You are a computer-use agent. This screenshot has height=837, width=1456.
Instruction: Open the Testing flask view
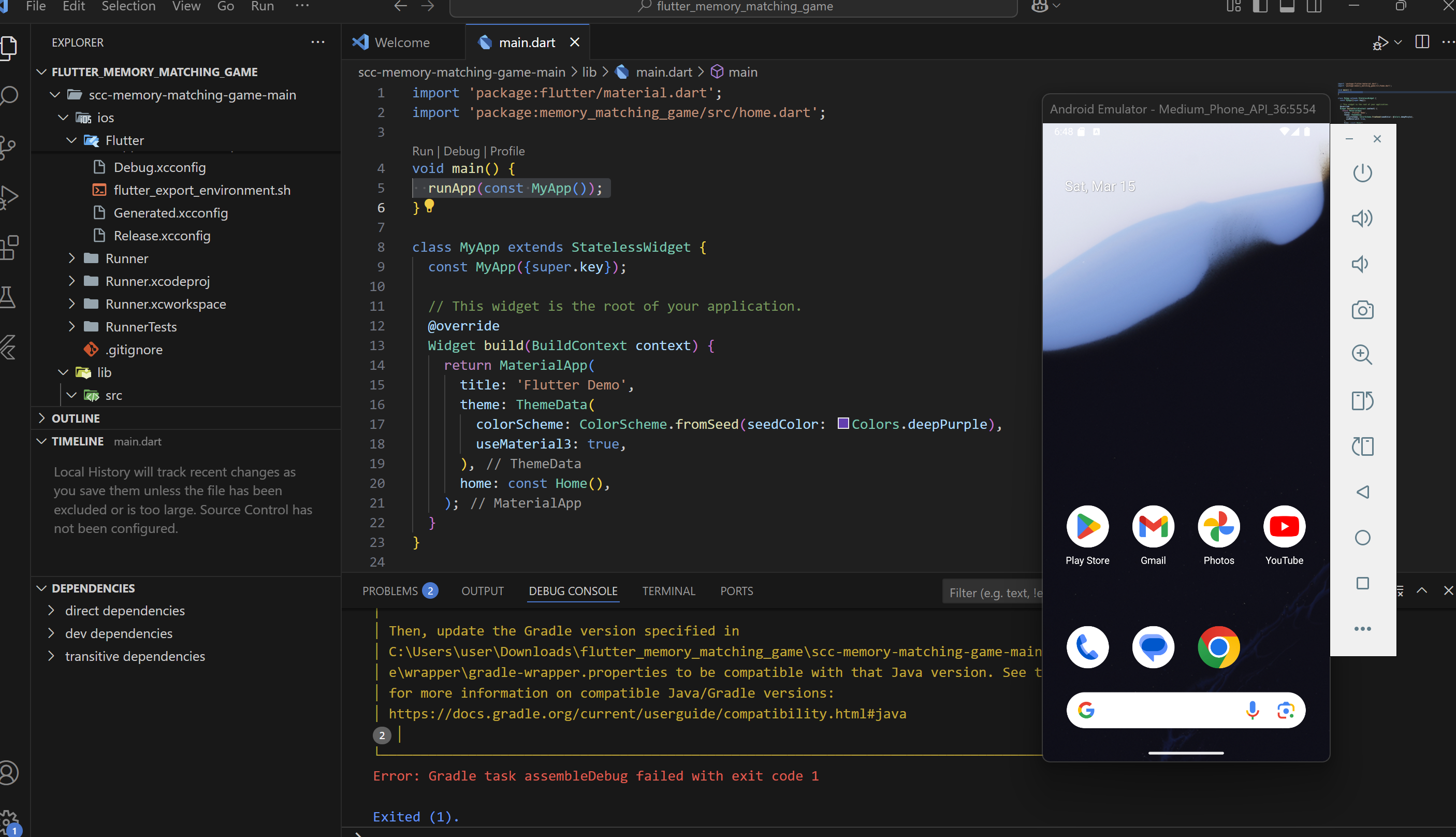pos(8,298)
